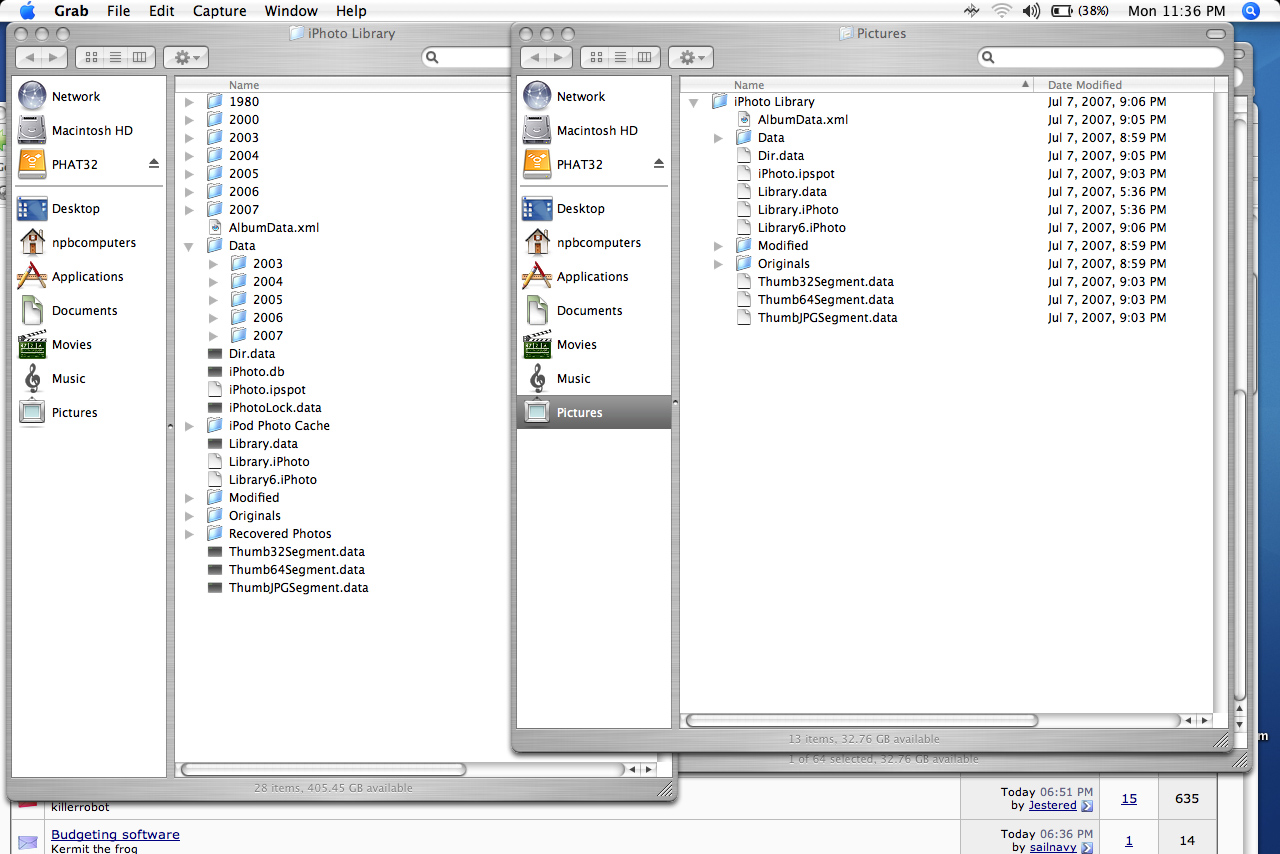
Task: Open Network in Pictures window sidebar
Action: 564,97
